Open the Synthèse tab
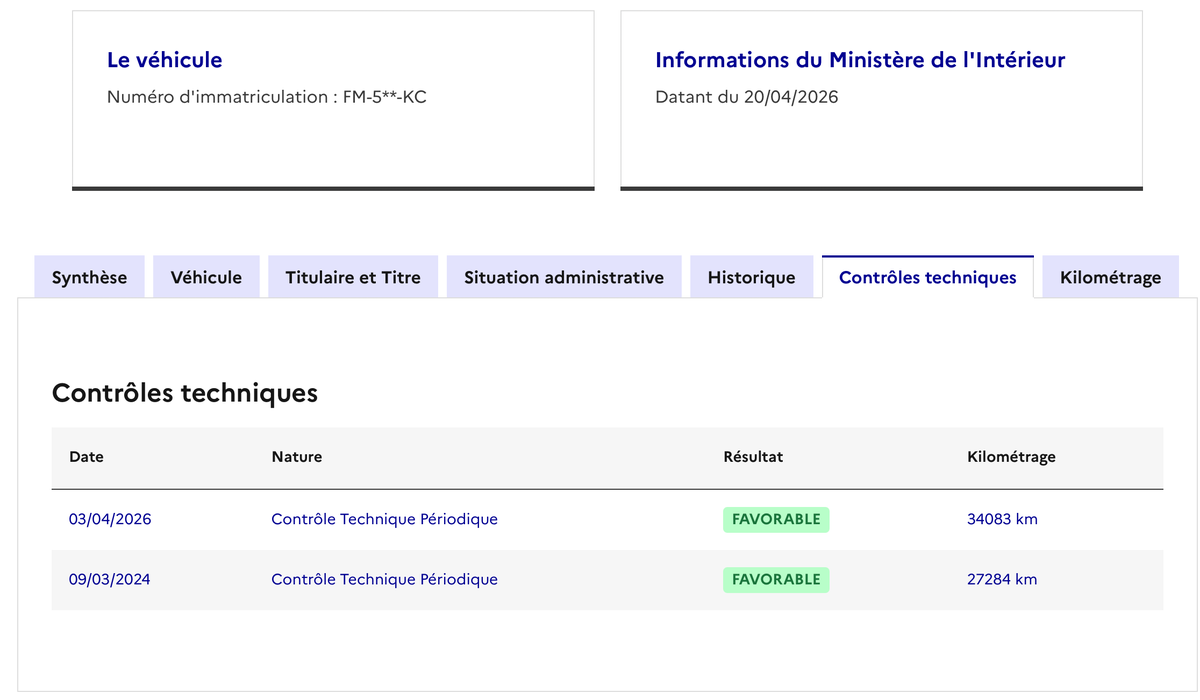This screenshot has width=1200, height=700. (89, 277)
